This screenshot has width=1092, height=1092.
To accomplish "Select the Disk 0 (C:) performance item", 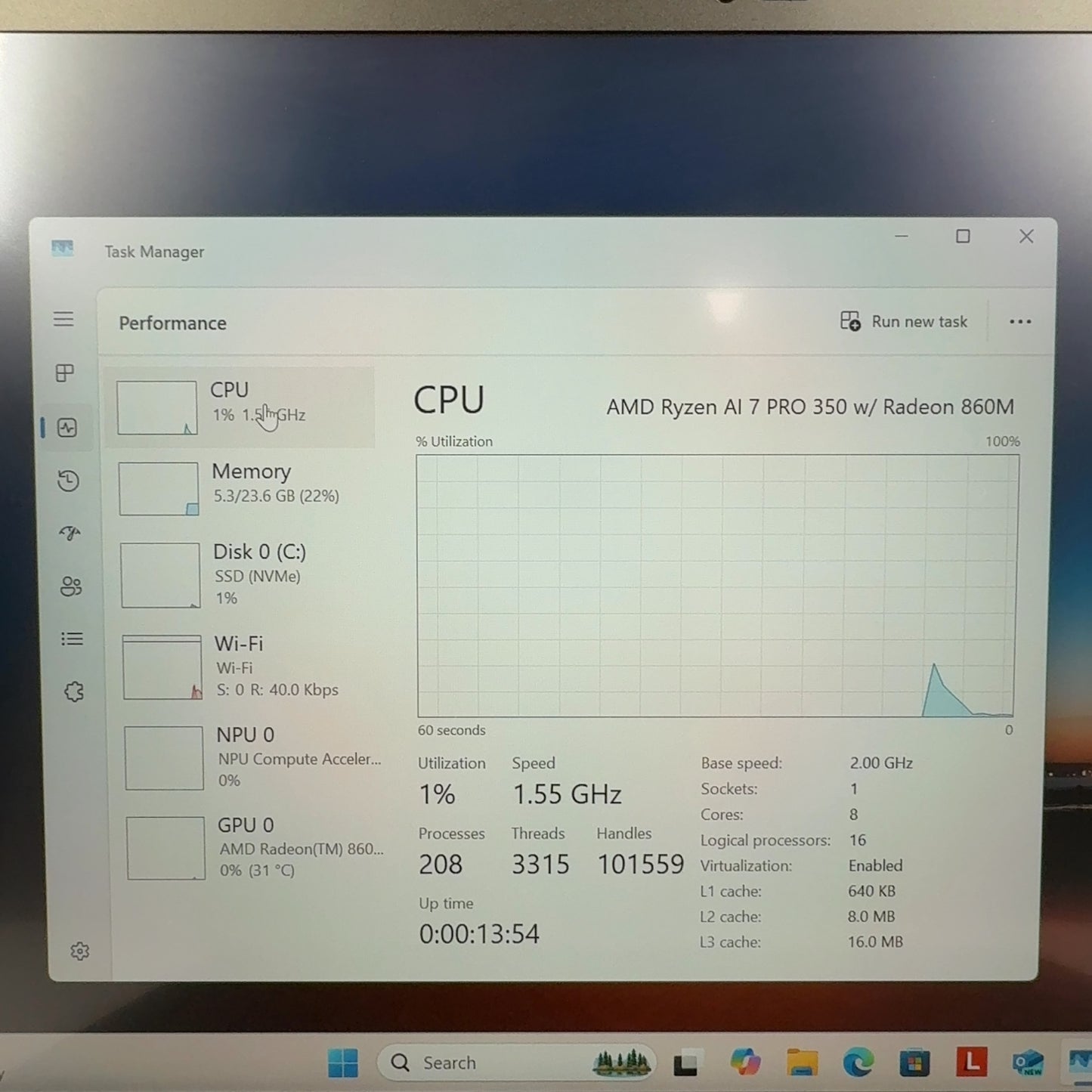I will pos(245,574).
